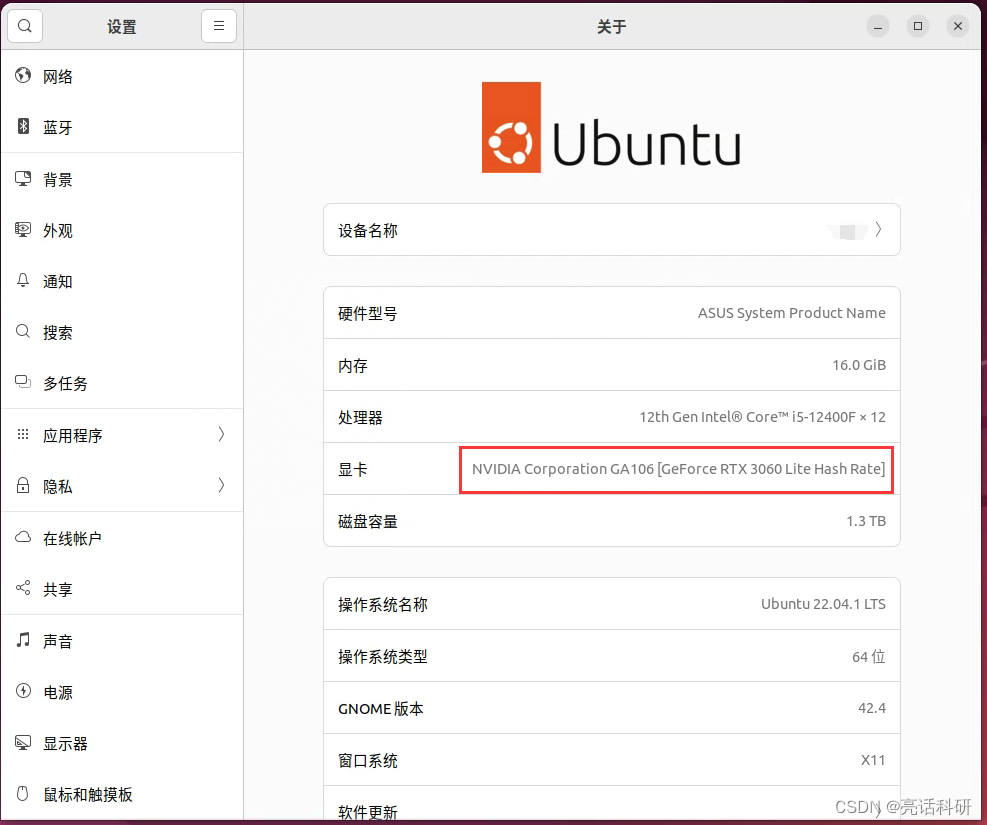Open 鼠标和触摸板 settings
This screenshot has width=987, height=825.
[122, 794]
